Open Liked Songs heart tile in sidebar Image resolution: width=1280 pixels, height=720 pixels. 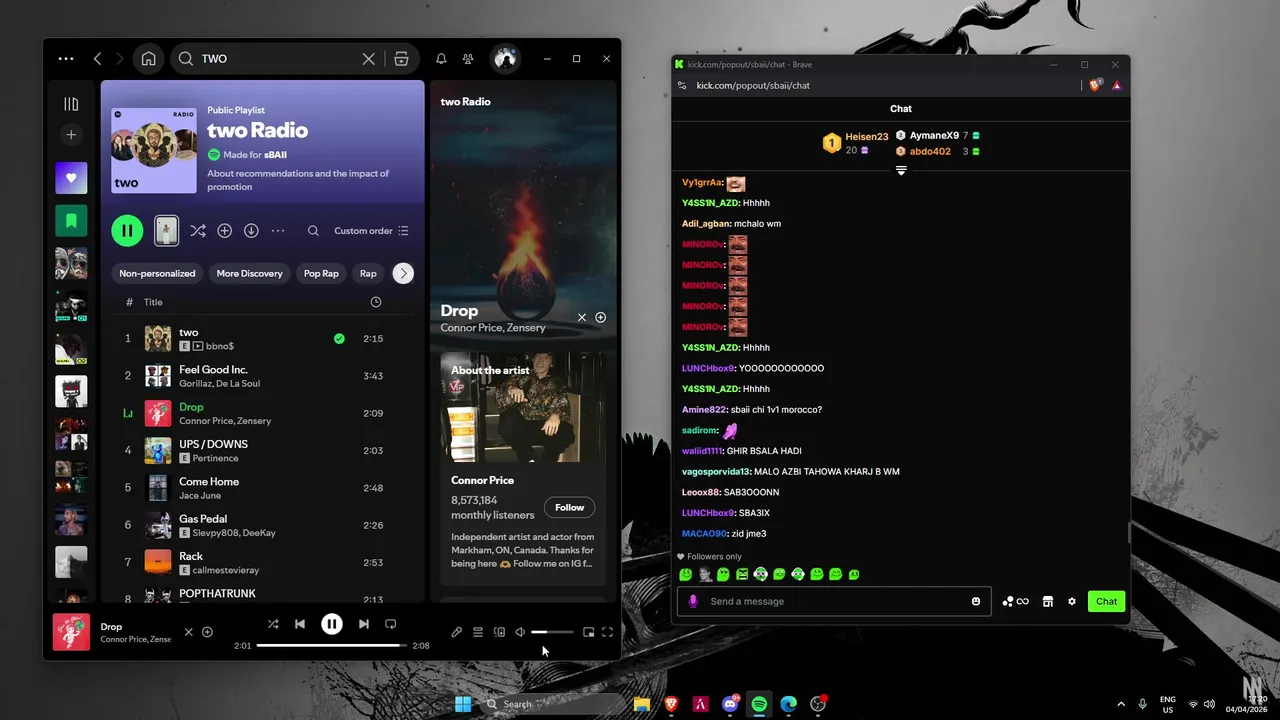71,178
